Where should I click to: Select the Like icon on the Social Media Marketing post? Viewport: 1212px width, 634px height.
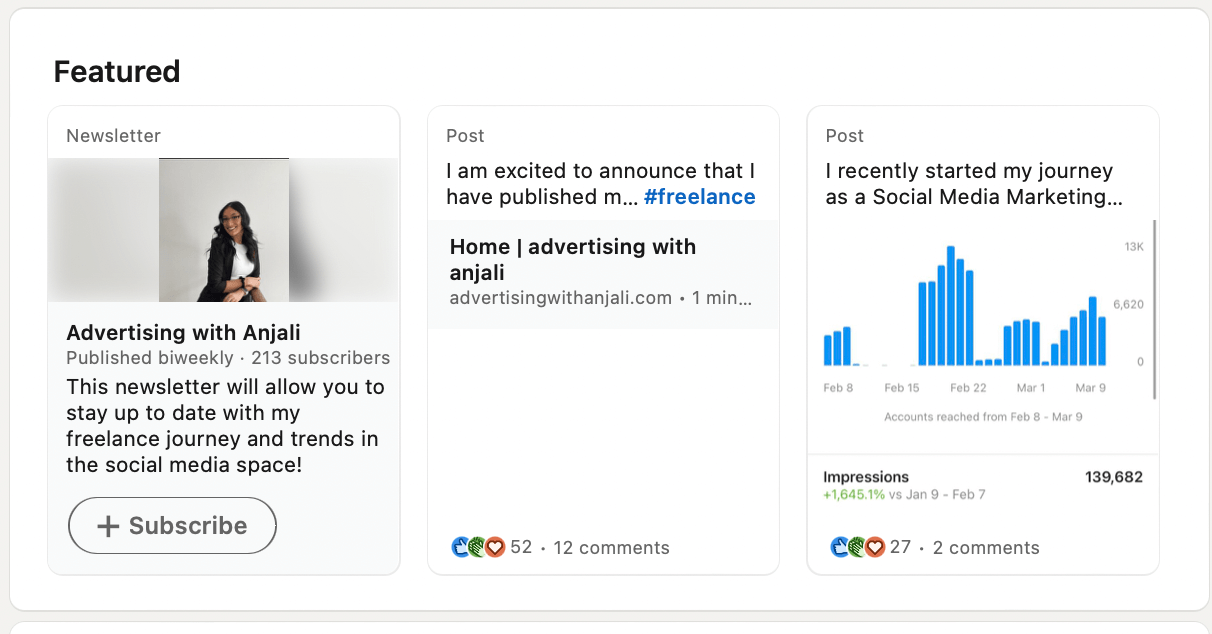click(x=841, y=547)
